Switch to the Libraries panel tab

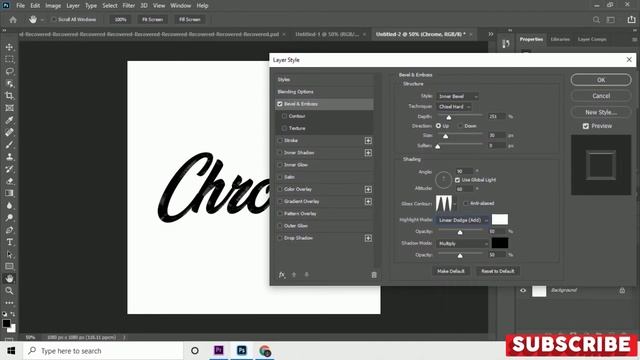(560, 40)
